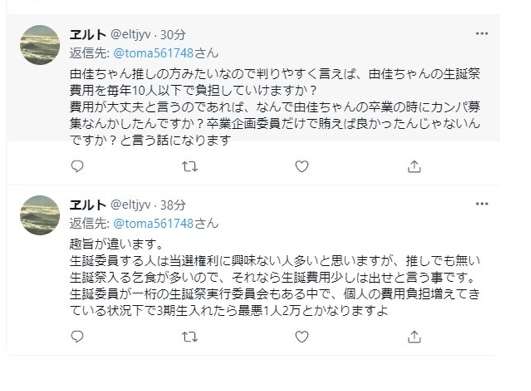Click display name in 38分 tweet
Screen dimensions: 531x391
[x=88, y=205]
